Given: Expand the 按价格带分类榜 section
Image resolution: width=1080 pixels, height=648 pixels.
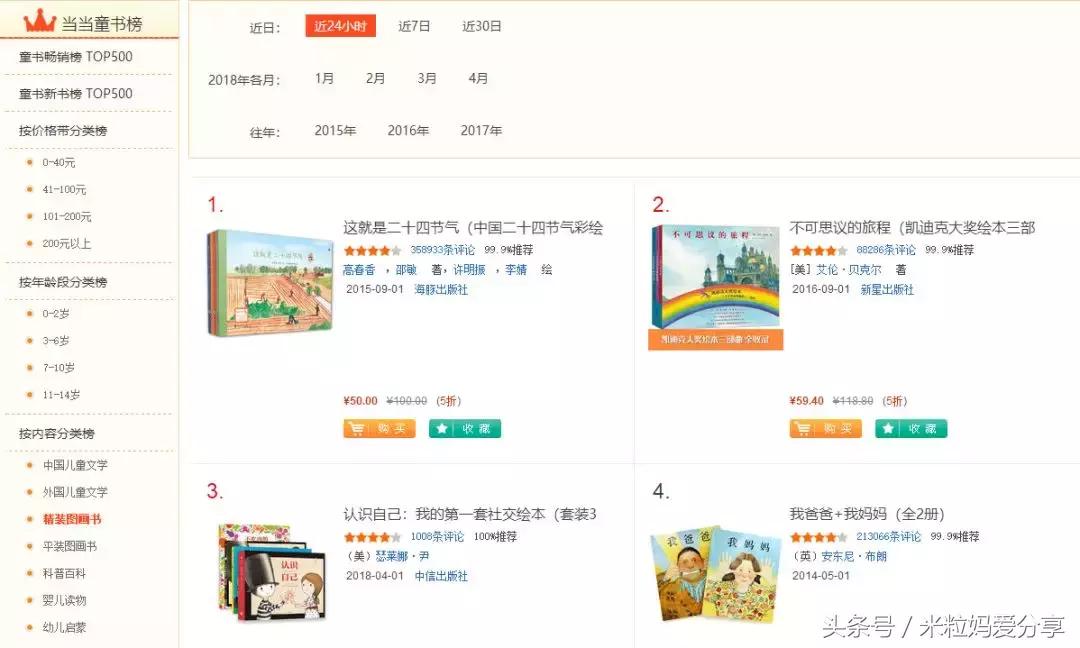Looking at the screenshot, I should [x=62, y=130].
